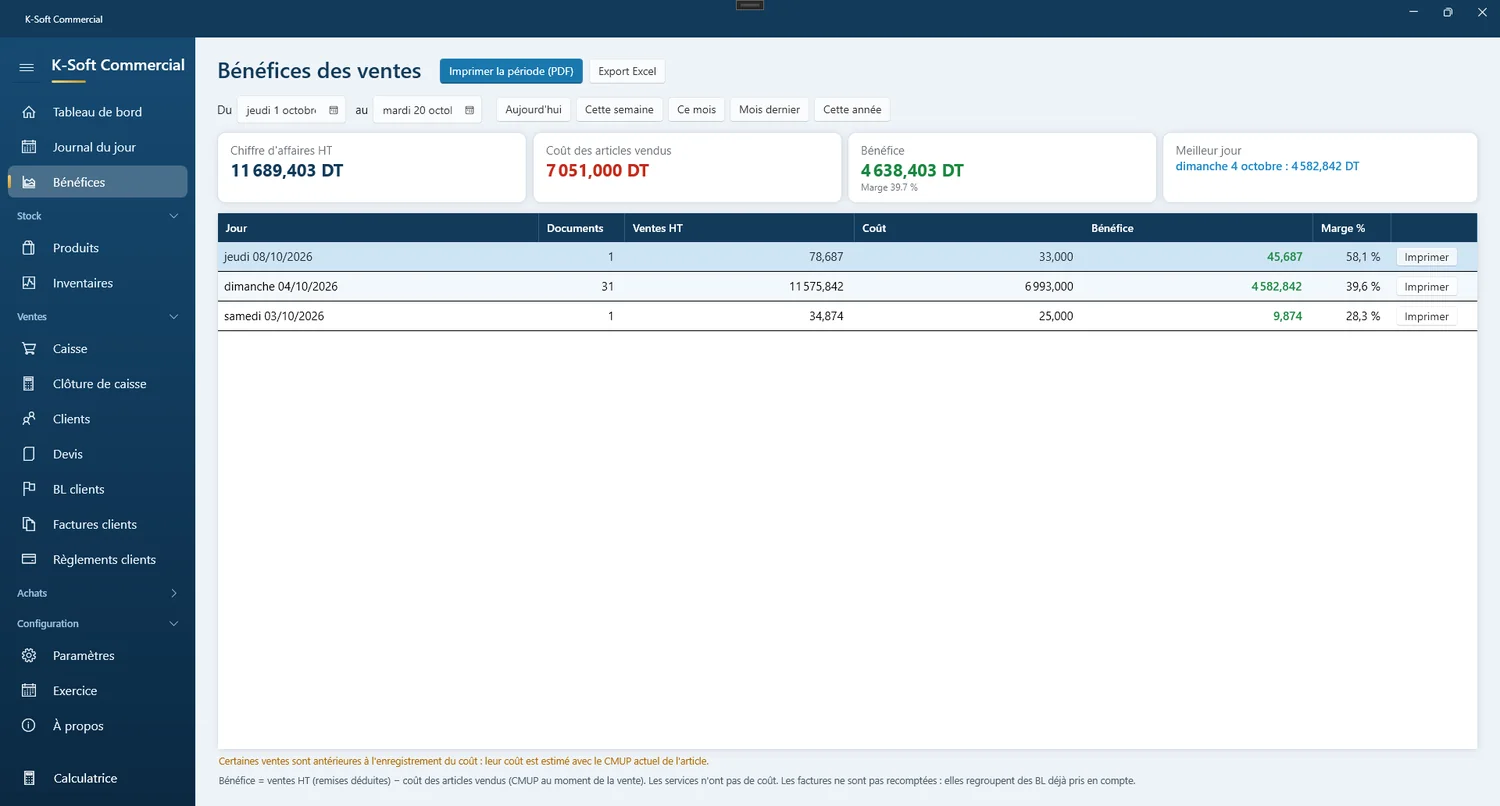Filter period to Mois dernier

point(769,110)
